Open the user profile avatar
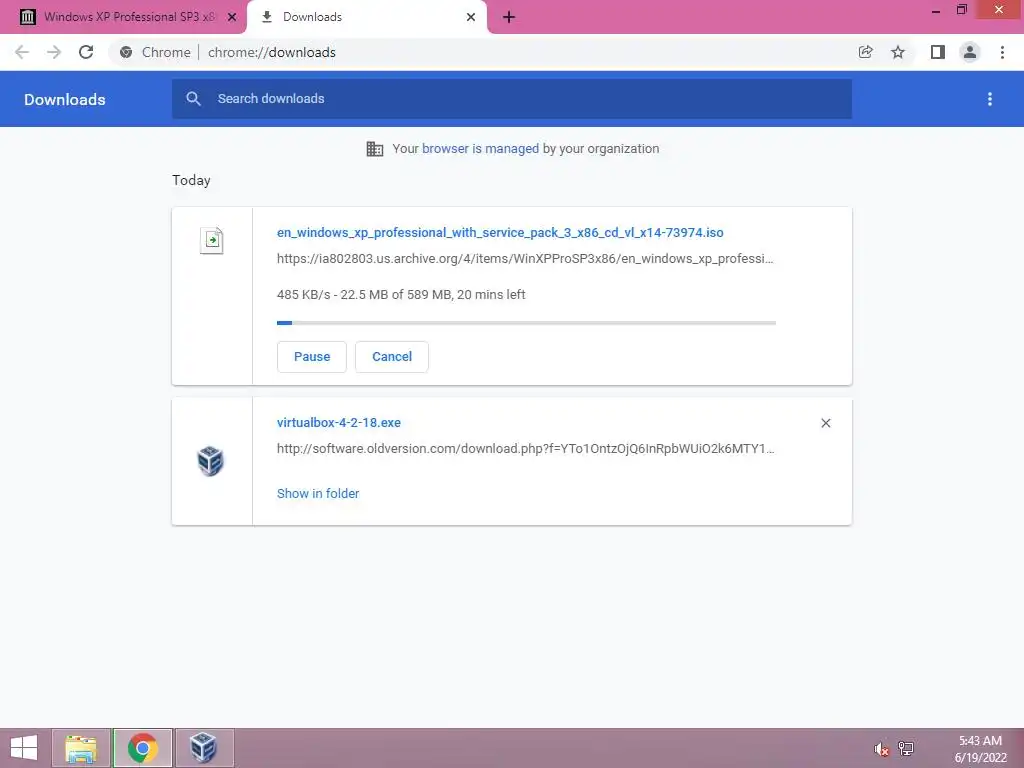This screenshot has width=1024, height=768. 970,52
